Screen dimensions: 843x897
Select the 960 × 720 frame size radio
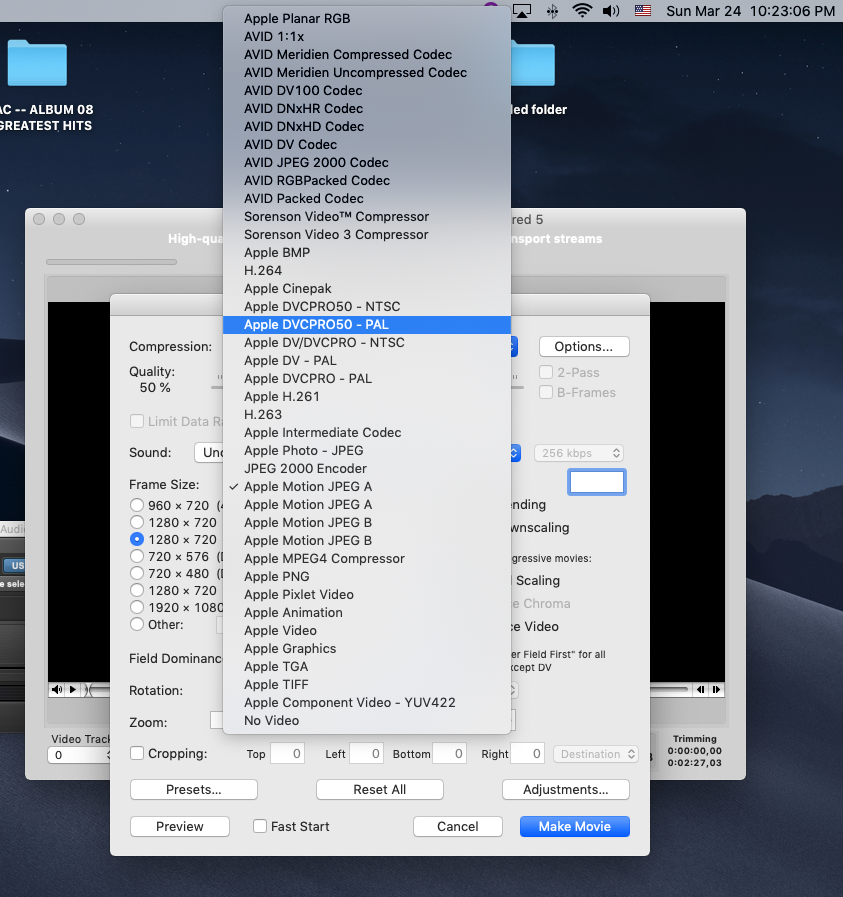pyautogui.click(x=137, y=505)
